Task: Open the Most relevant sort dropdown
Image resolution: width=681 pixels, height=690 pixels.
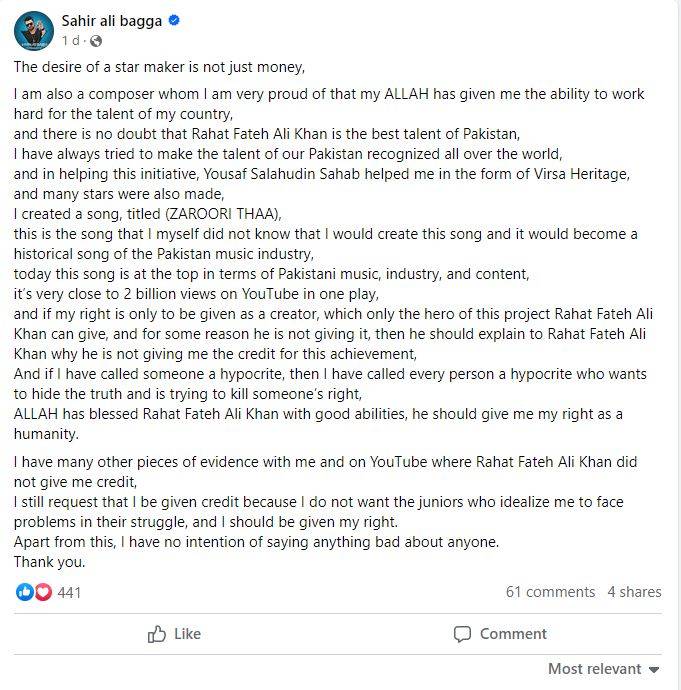Action: [604, 669]
